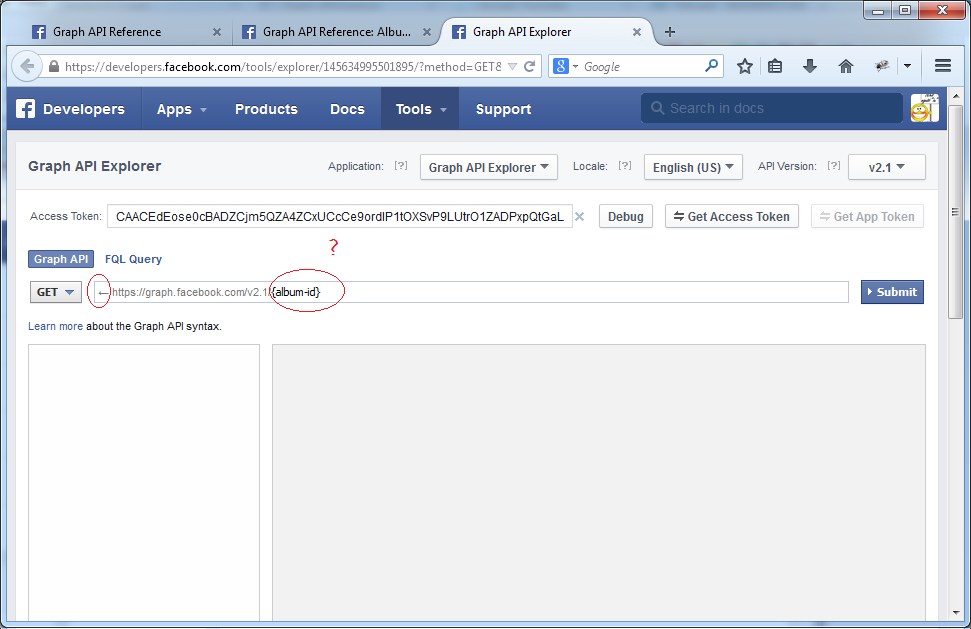
Task: Click the page vertical scrollbar thumb
Action: click(x=955, y=212)
